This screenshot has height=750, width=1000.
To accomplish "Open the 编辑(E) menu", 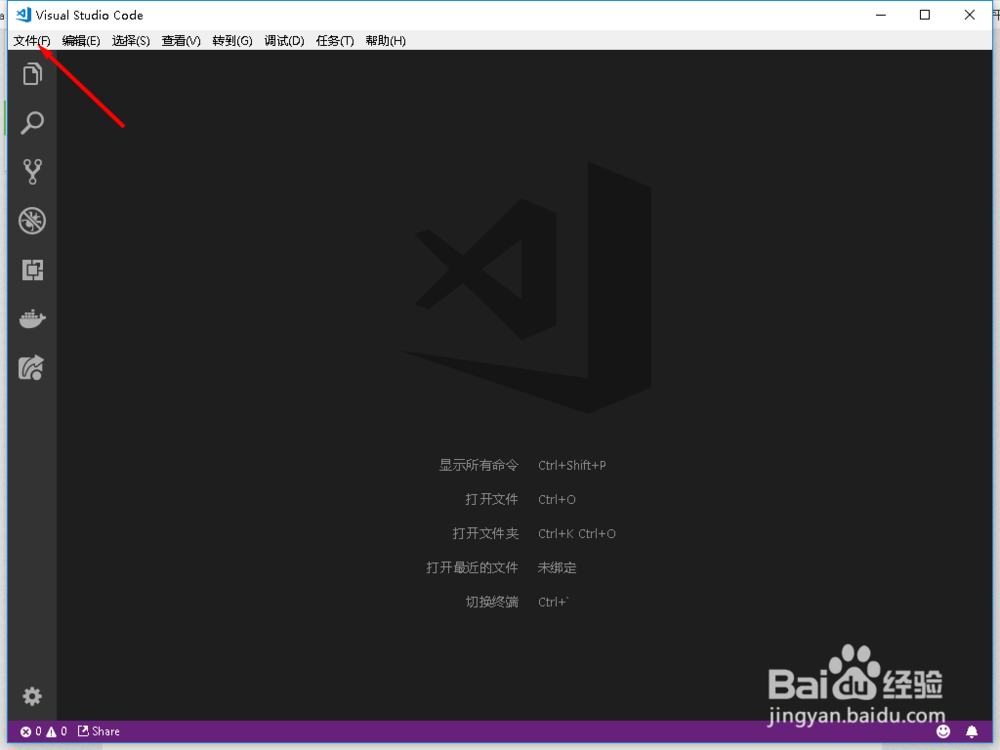I will [81, 41].
